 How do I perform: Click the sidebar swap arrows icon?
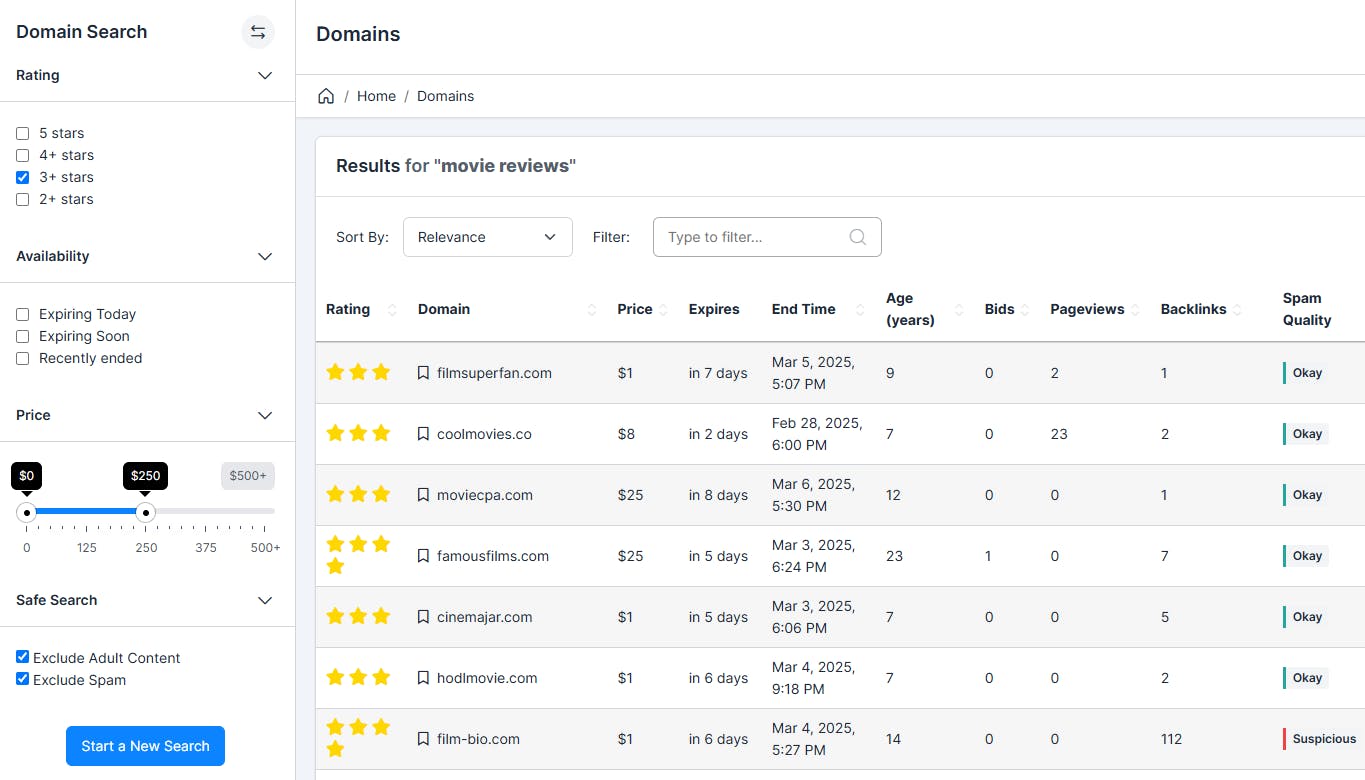(x=258, y=32)
